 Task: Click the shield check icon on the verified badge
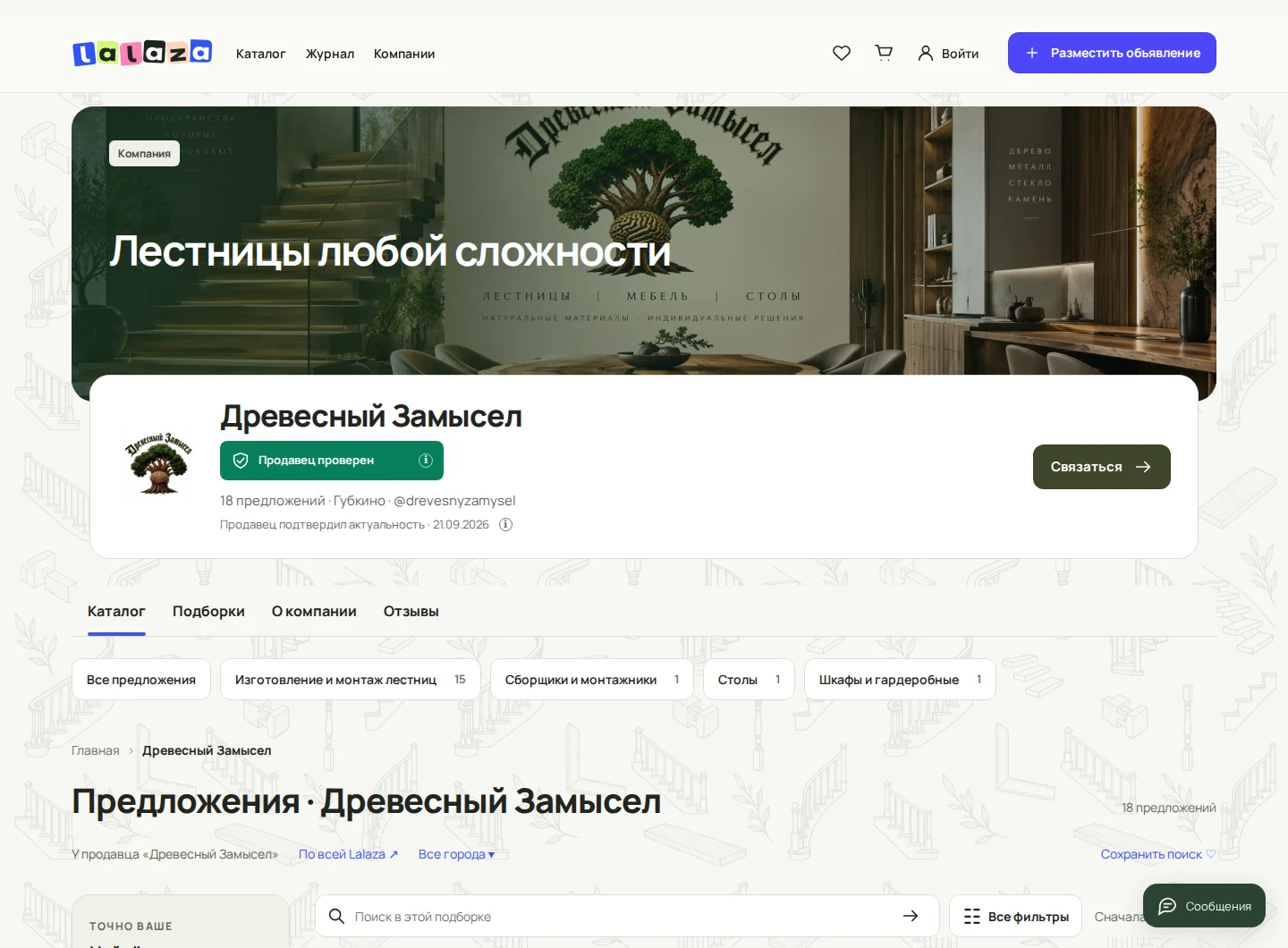coord(241,460)
